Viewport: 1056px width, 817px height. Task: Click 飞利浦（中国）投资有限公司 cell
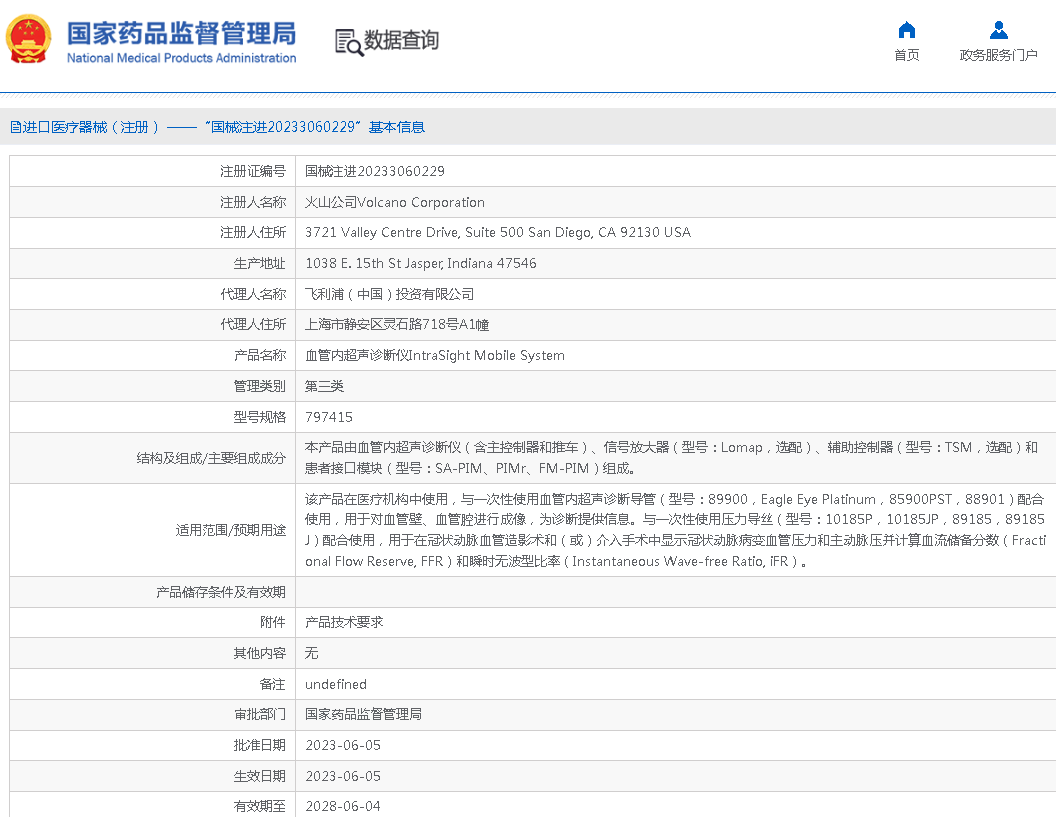coord(389,294)
